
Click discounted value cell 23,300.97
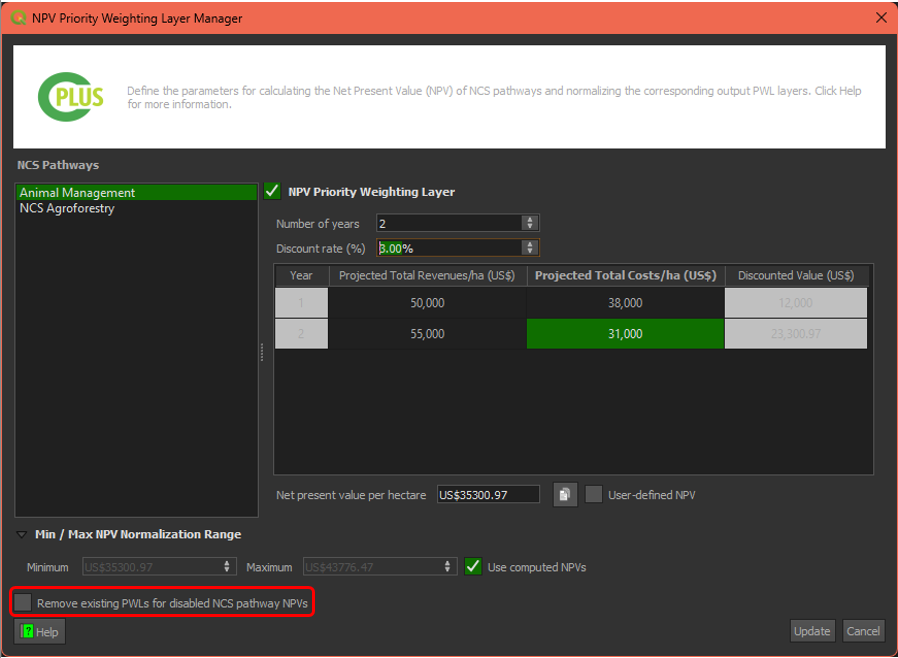tap(796, 334)
